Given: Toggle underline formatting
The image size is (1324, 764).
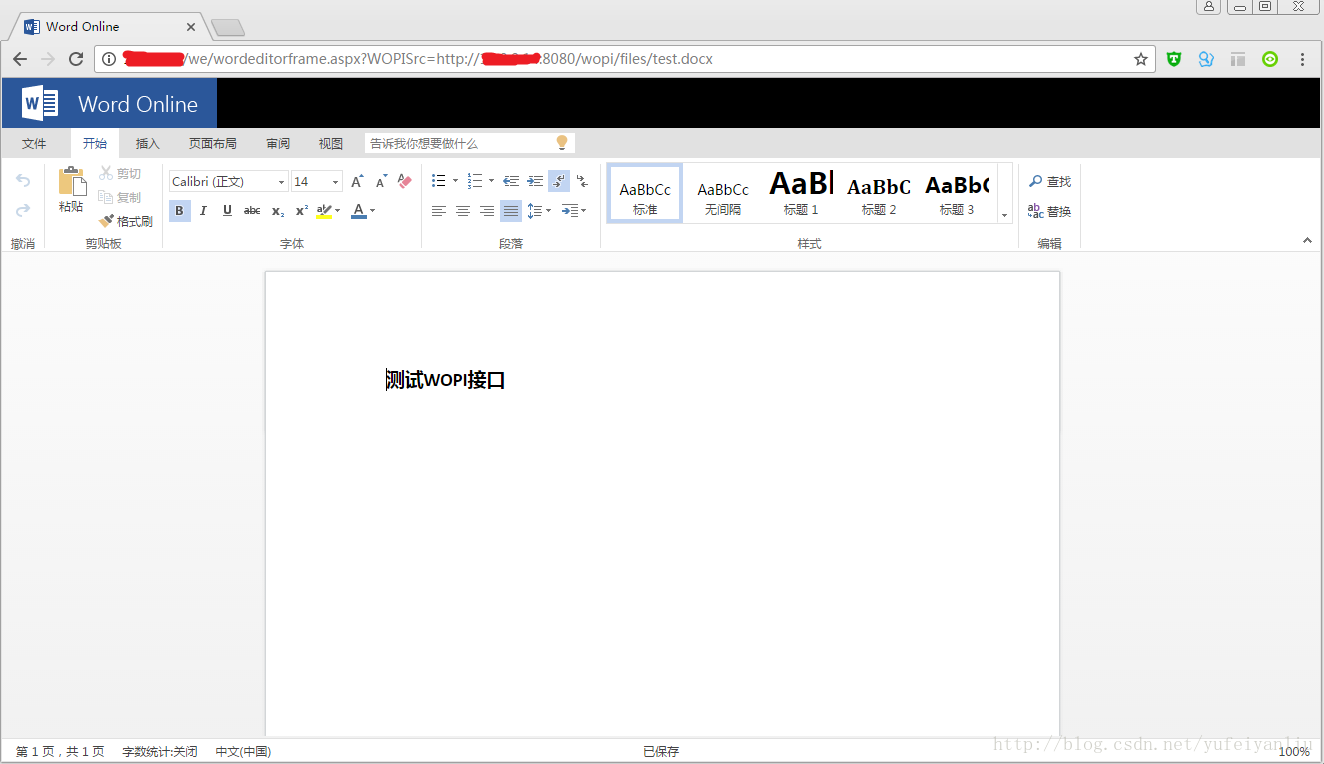Looking at the screenshot, I should pyautogui.click(x=228, y=211).
